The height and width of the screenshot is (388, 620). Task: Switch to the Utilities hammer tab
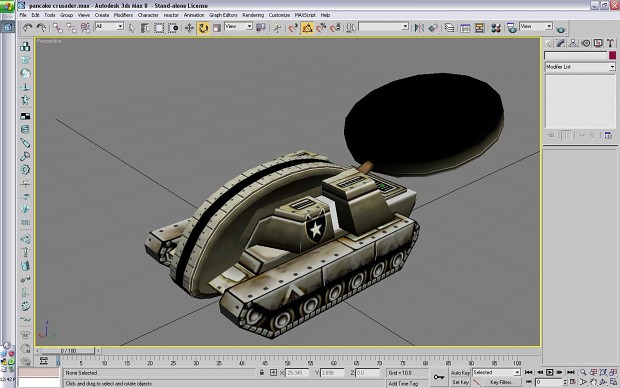click(610, 43)
